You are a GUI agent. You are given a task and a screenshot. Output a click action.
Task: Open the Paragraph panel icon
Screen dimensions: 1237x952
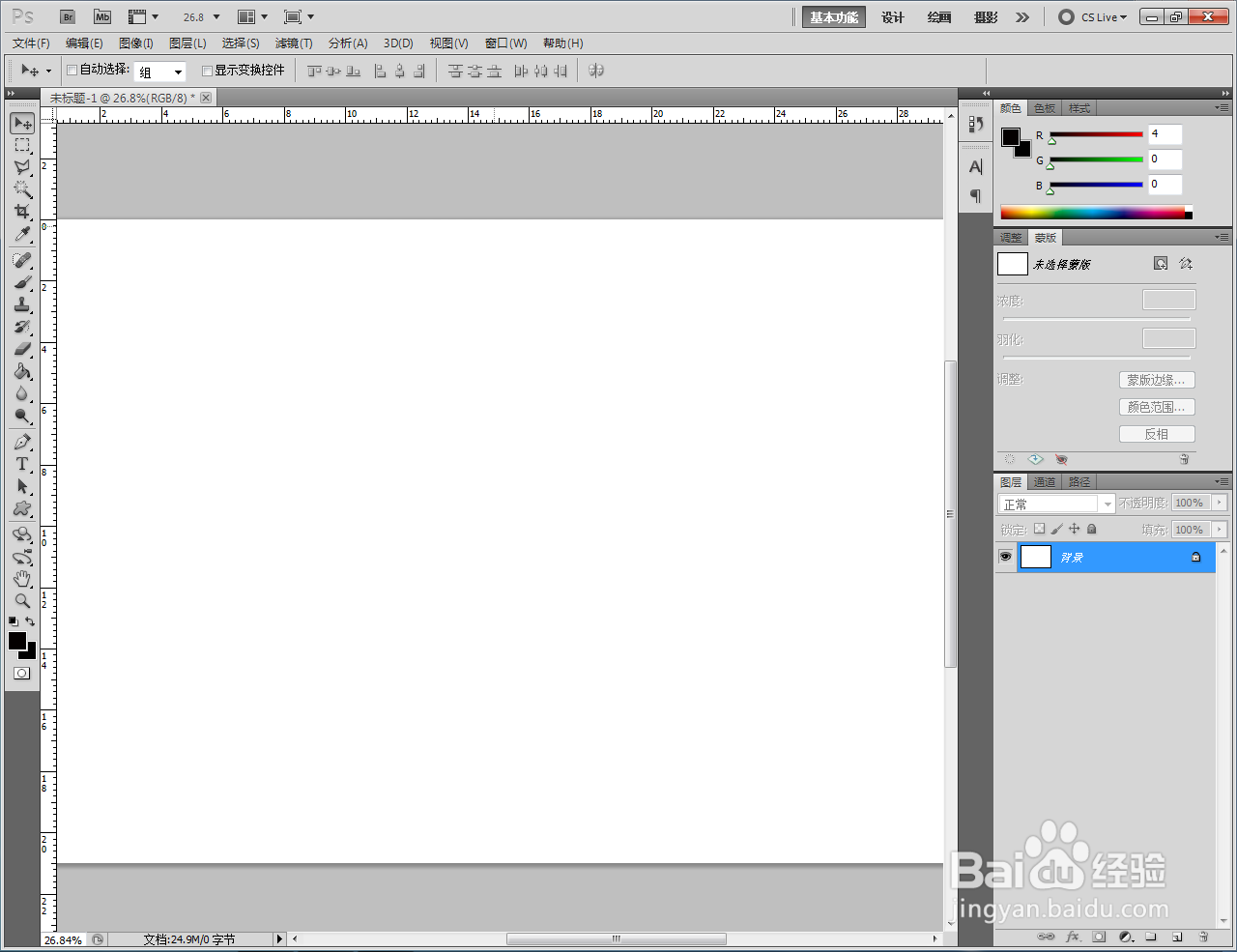point(976,196)
